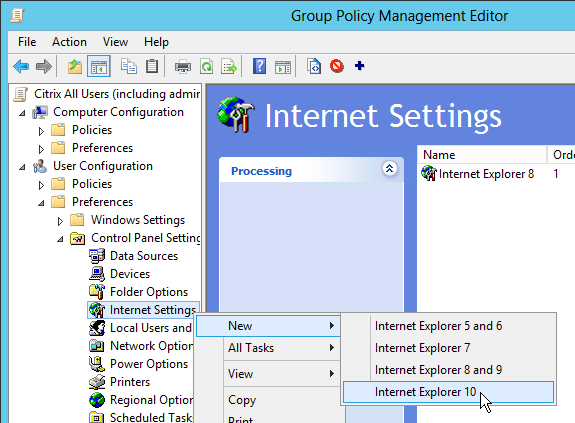Screen dimensions: 575x423
Task: Click the Regional Options globe icon
Action: [x=97, y=400]
